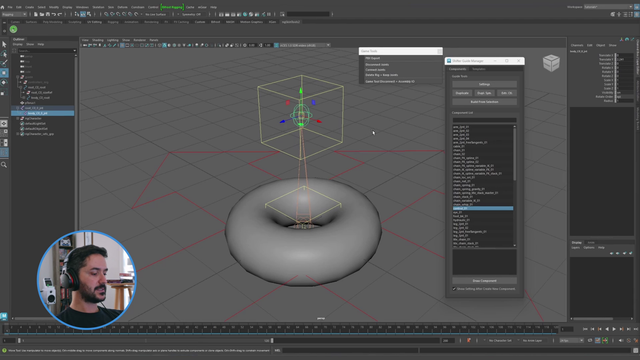Image resolution: width=640 pixels, height=360 pixels.
Task: Click the play forward button
Action: pyautogui.click(x=614, y=329)
